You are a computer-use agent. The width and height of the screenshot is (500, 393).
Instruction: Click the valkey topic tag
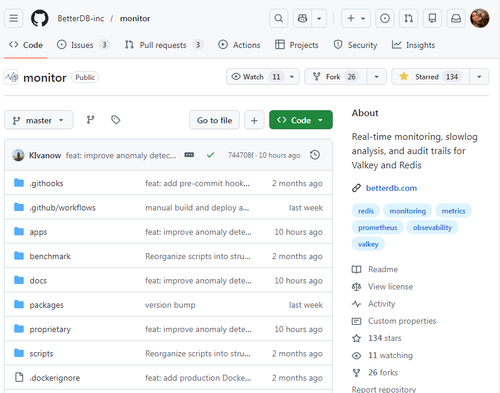pos(368,244)
